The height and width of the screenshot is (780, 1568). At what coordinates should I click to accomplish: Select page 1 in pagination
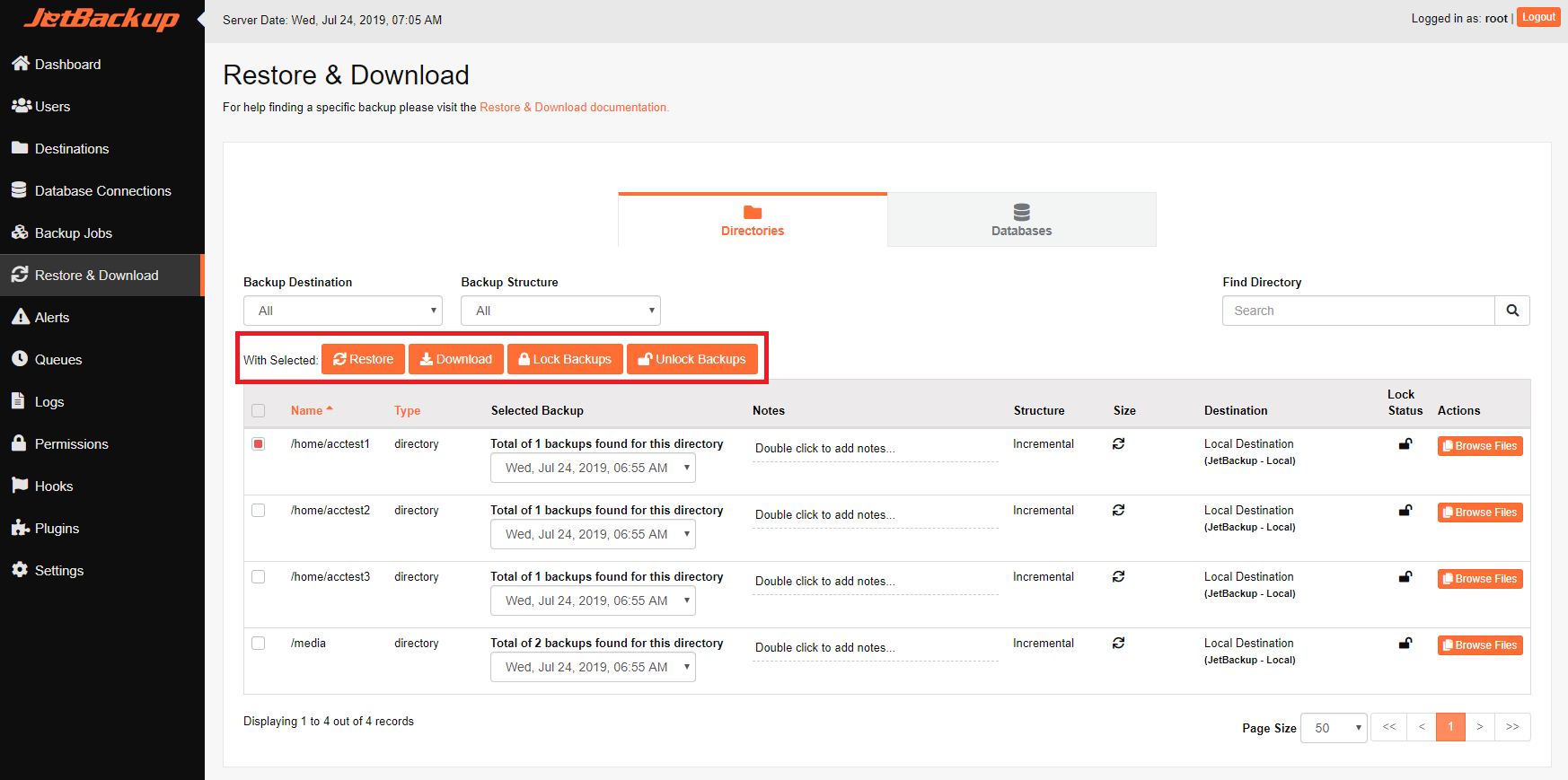point(1450,727)
